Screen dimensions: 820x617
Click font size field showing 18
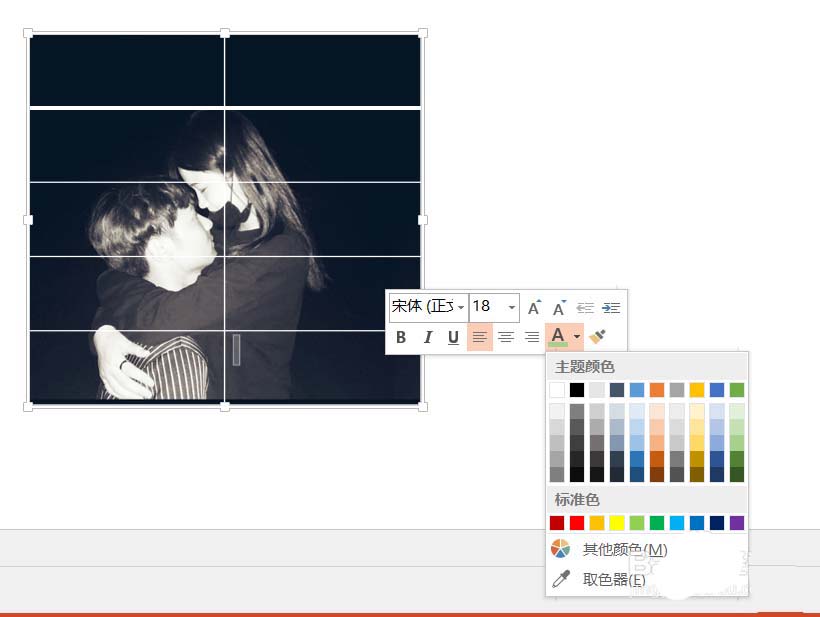pyautogui.click(x=487, y=307)
